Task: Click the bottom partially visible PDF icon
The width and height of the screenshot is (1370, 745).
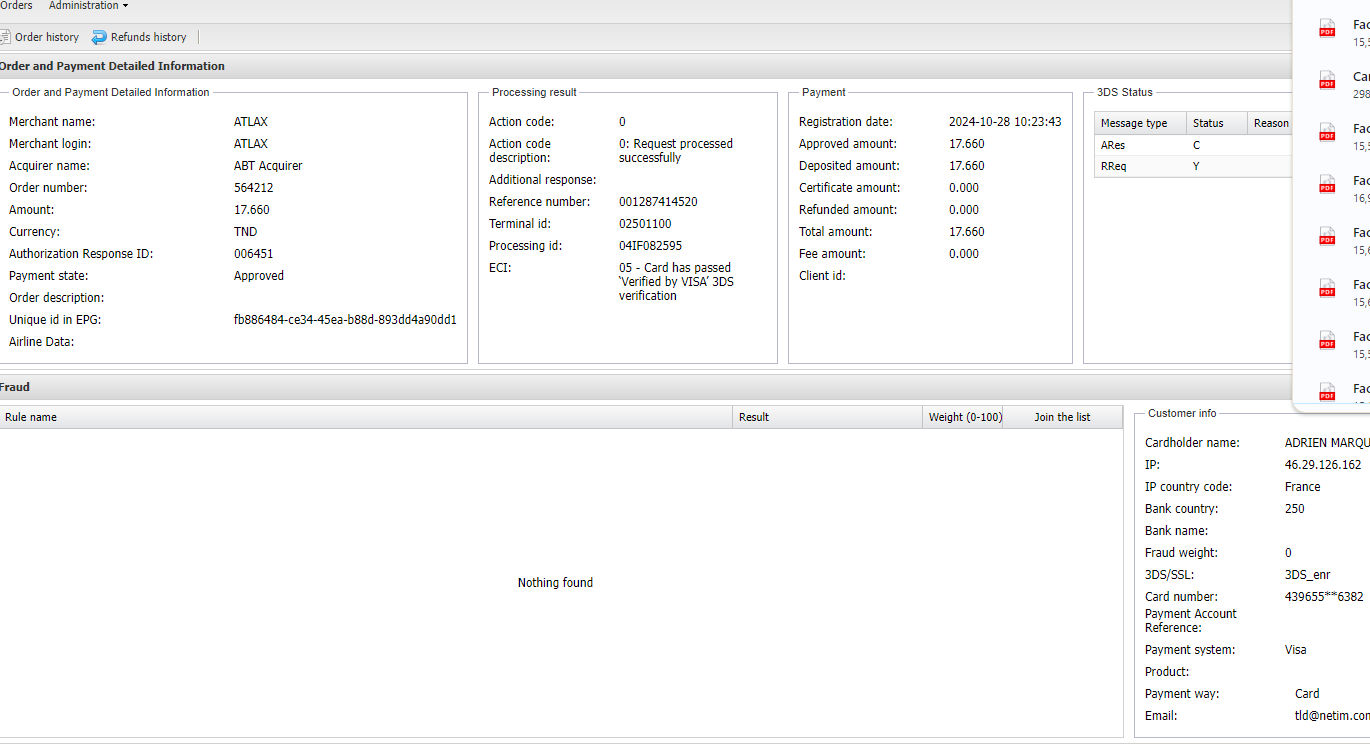Action: [1327, 392]
